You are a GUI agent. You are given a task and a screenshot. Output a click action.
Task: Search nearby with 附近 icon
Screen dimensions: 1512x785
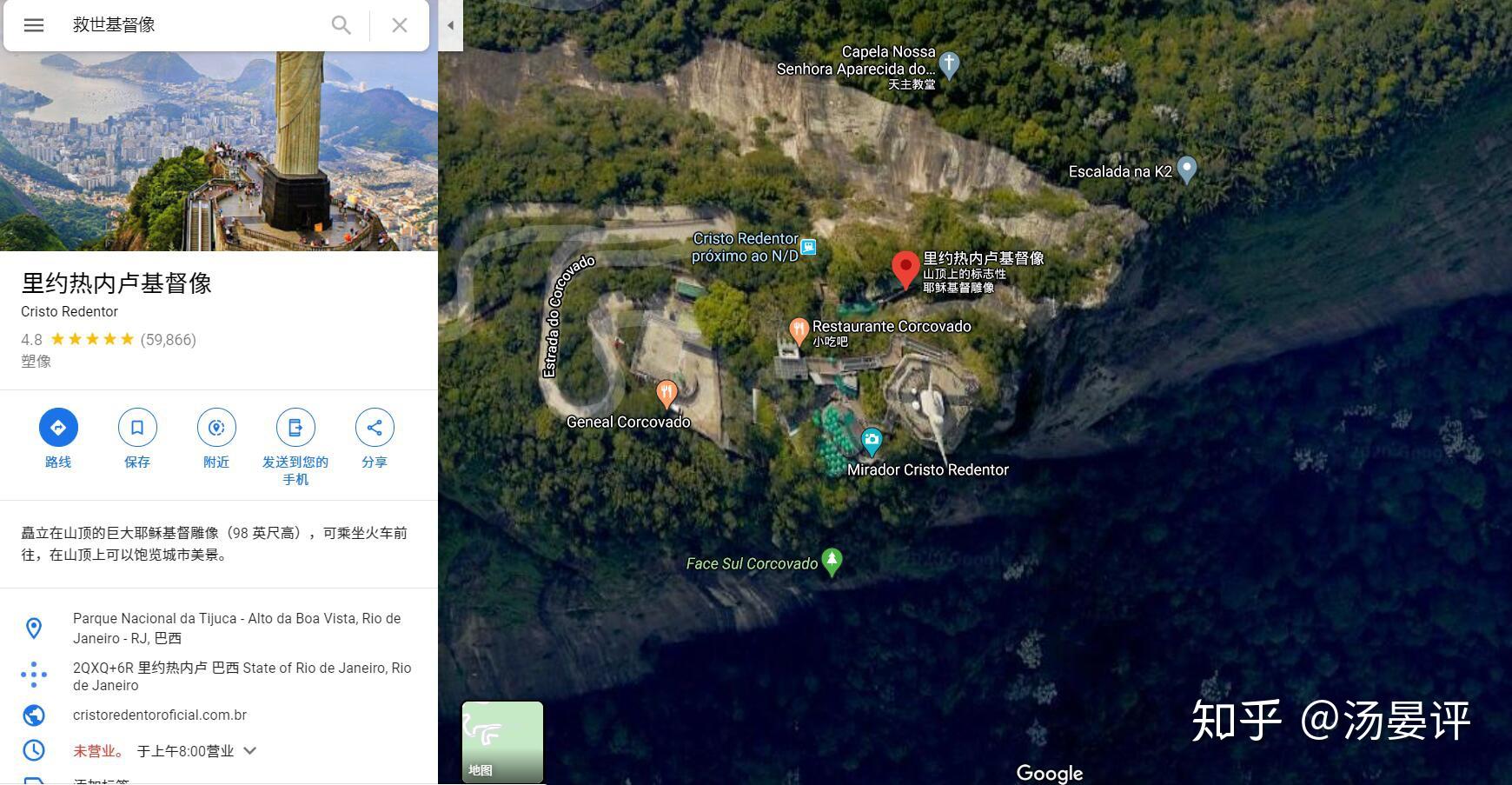[216, 427]
